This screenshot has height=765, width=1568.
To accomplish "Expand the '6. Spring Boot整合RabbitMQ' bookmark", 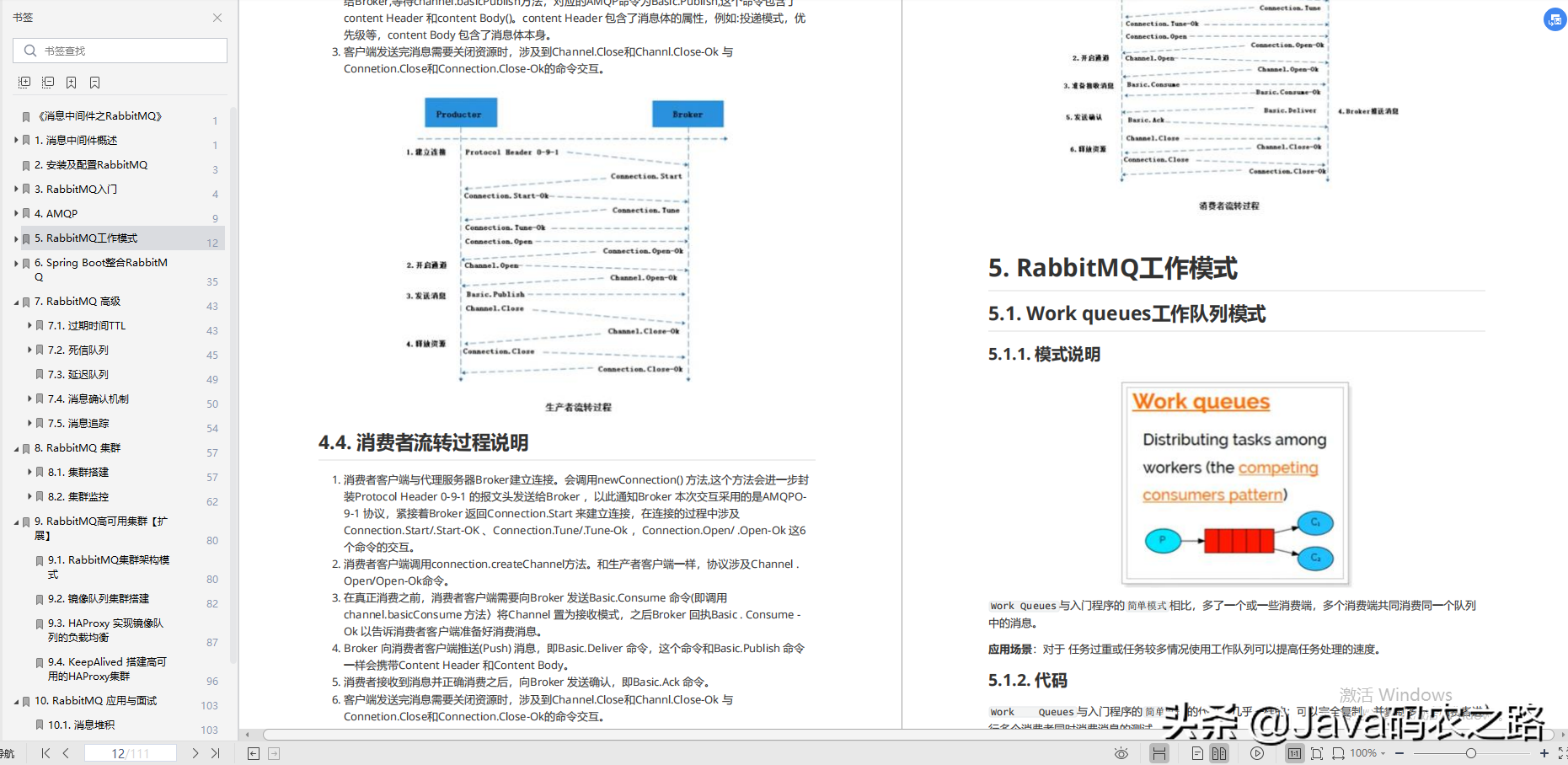I will pyautogui.click(x=16, y=263).
